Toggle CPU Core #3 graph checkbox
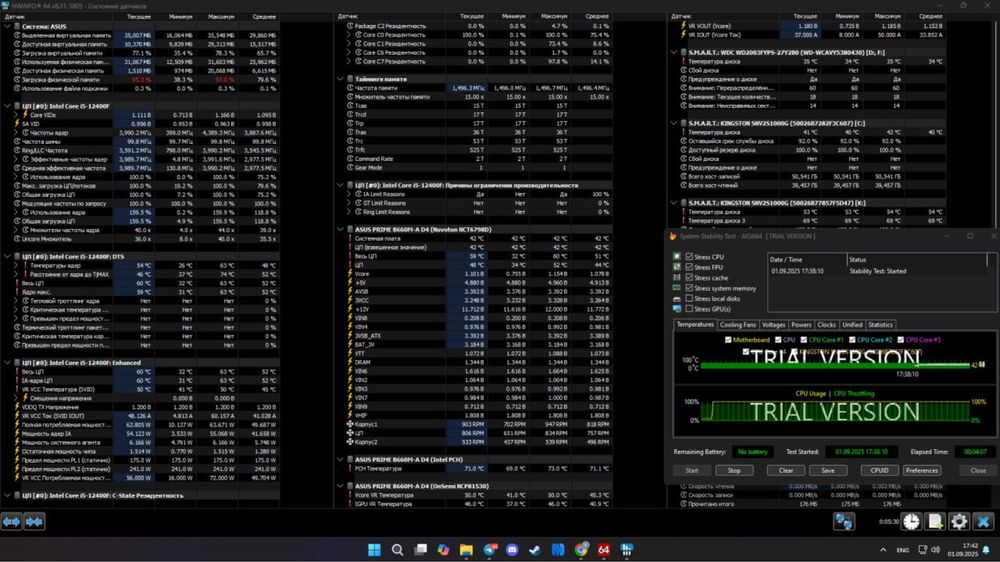This screenshot has width=1000, height=562. 901,340
